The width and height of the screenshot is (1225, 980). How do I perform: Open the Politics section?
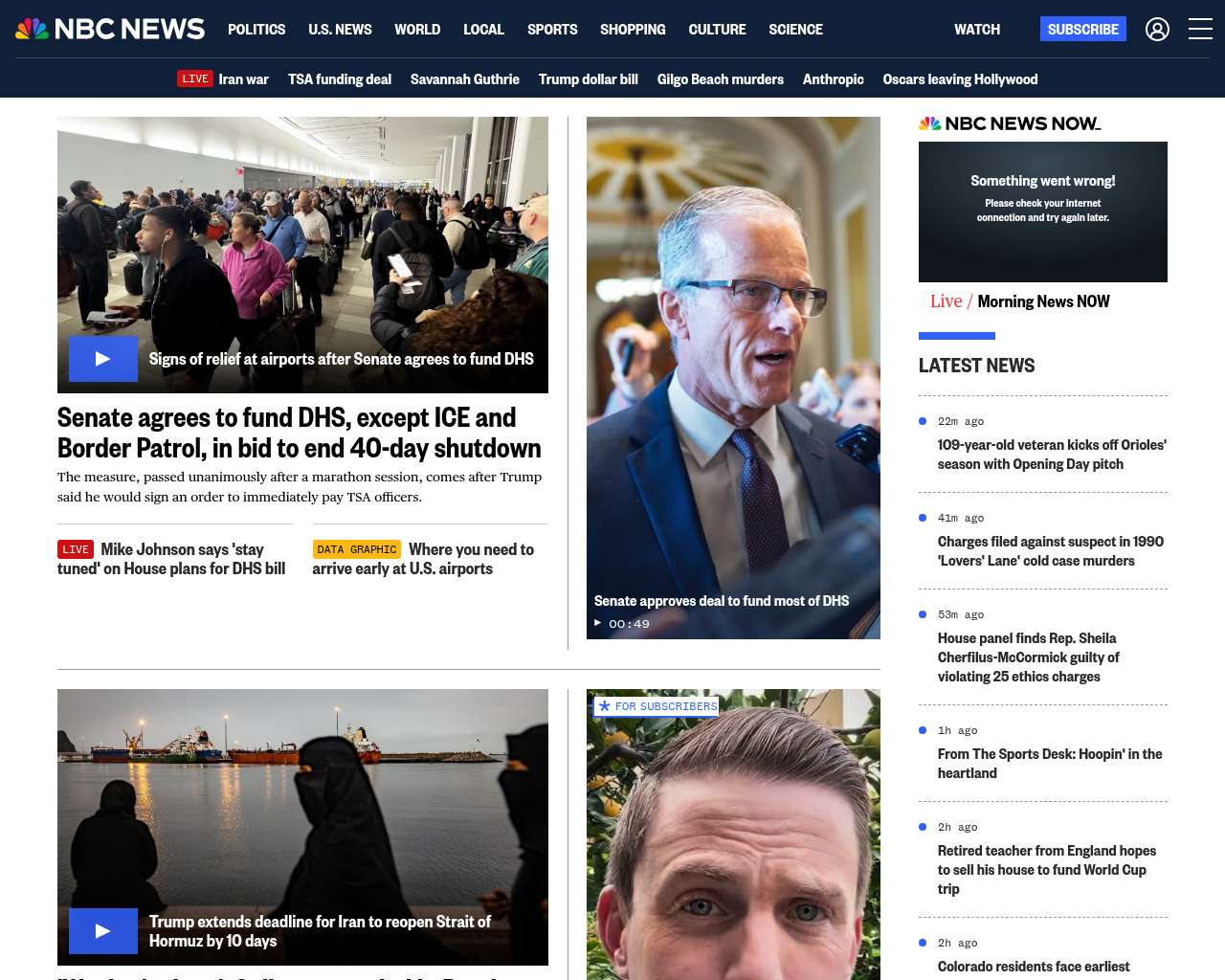tap(256, 30)
